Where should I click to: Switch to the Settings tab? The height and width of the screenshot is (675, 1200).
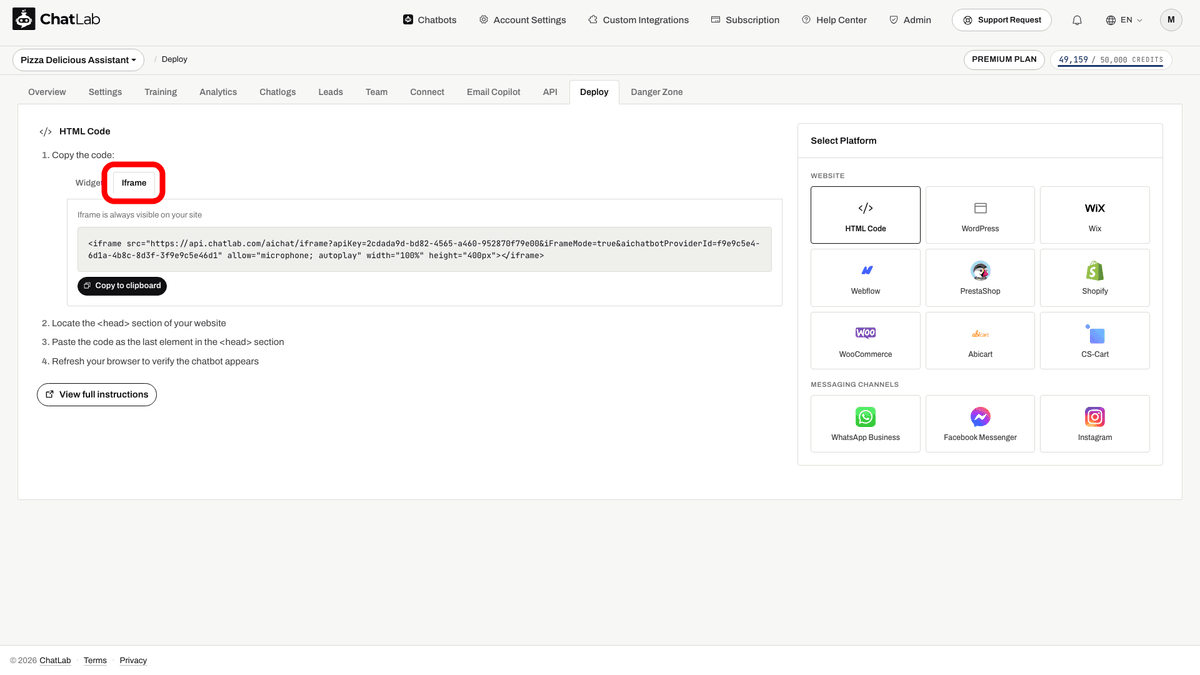tap(105, 92)
